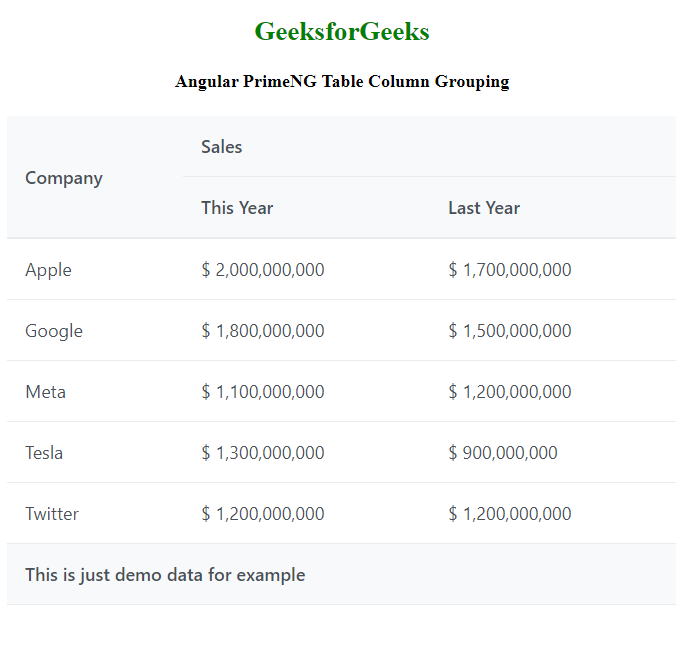The image size is (677, 648).
Task: Click the Google company cell
Action: (54, 331)
